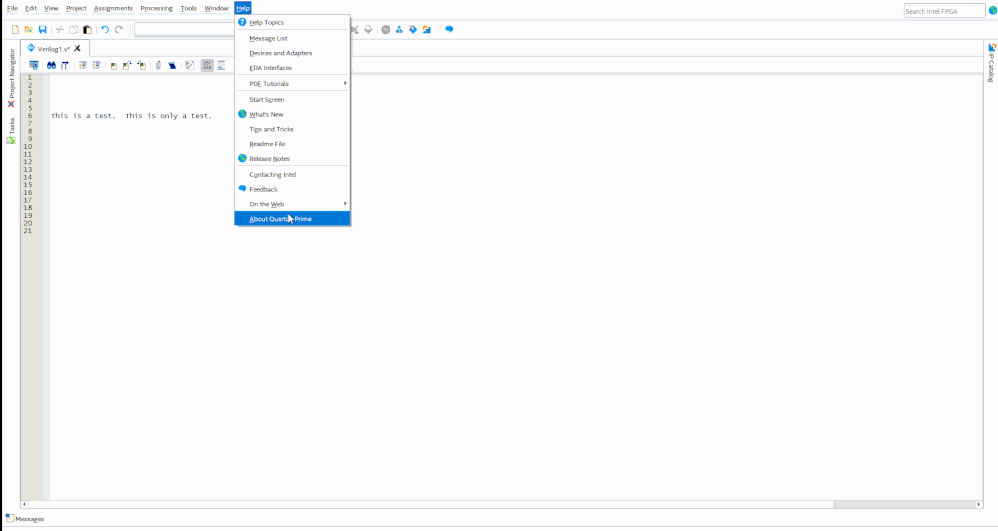998x531 pixels.
Task: Open the Tasks side panel
Action: pyautogui.click(x=11, y=131)
